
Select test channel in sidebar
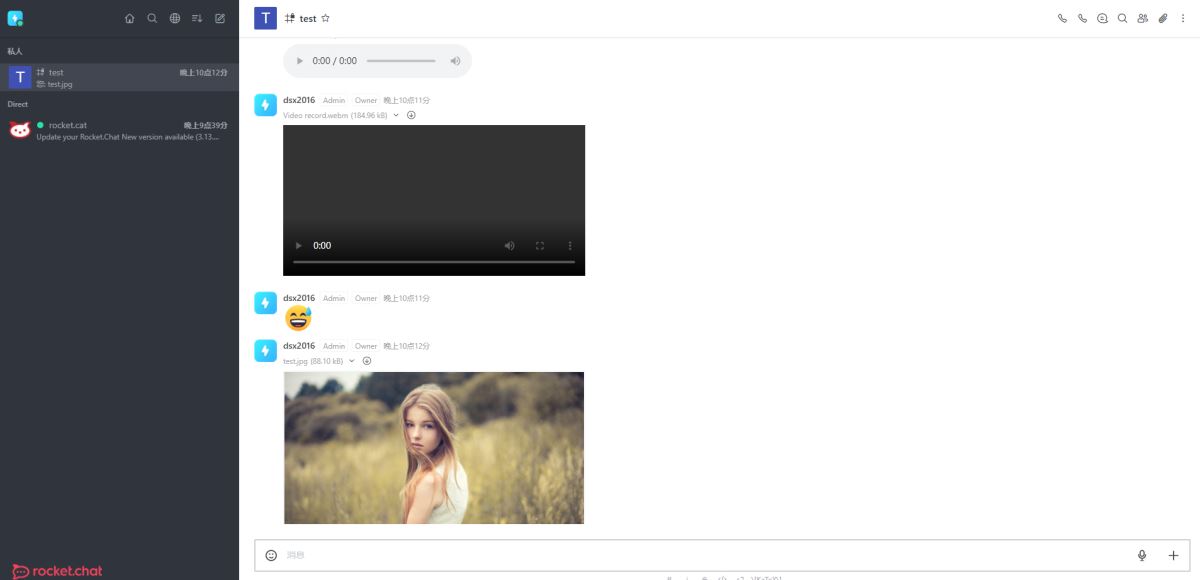pos(119,78)
